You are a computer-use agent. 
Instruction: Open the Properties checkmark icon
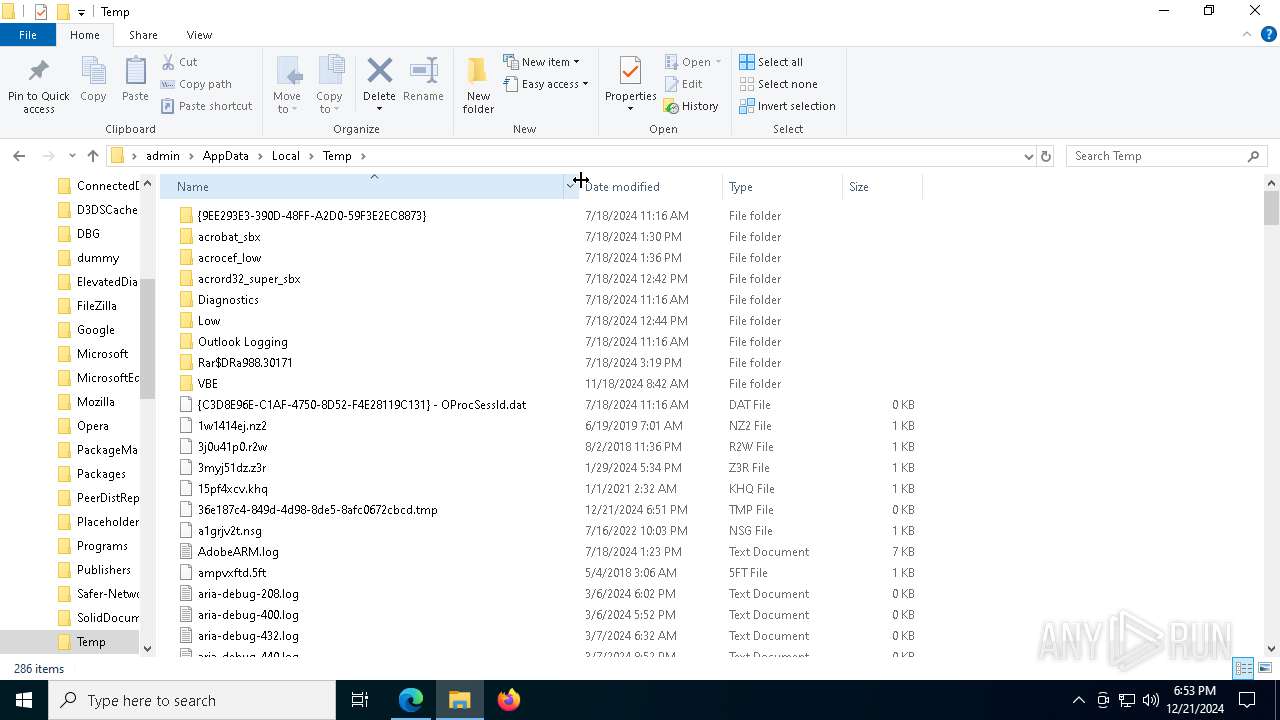click(x=630, y=72)
